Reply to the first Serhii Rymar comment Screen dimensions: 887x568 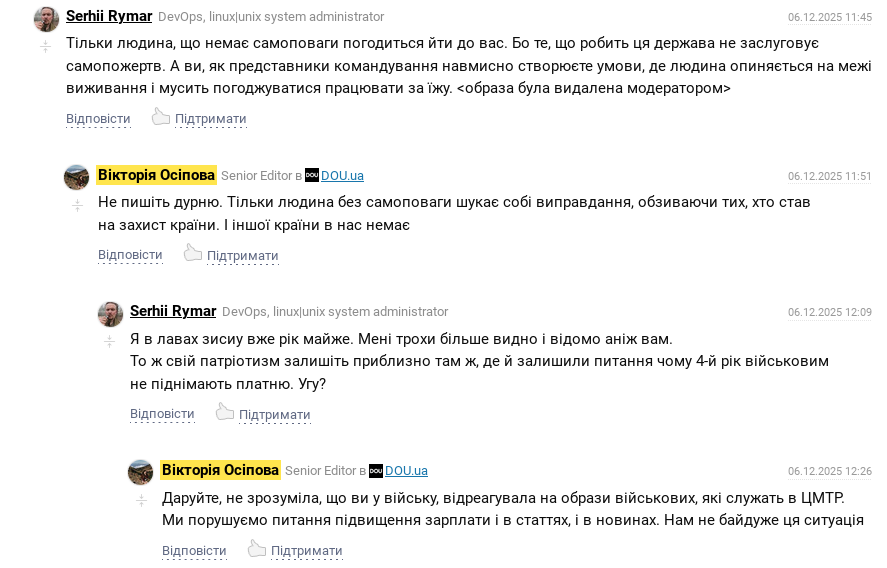pyautogui.click(x=98, y=119)
